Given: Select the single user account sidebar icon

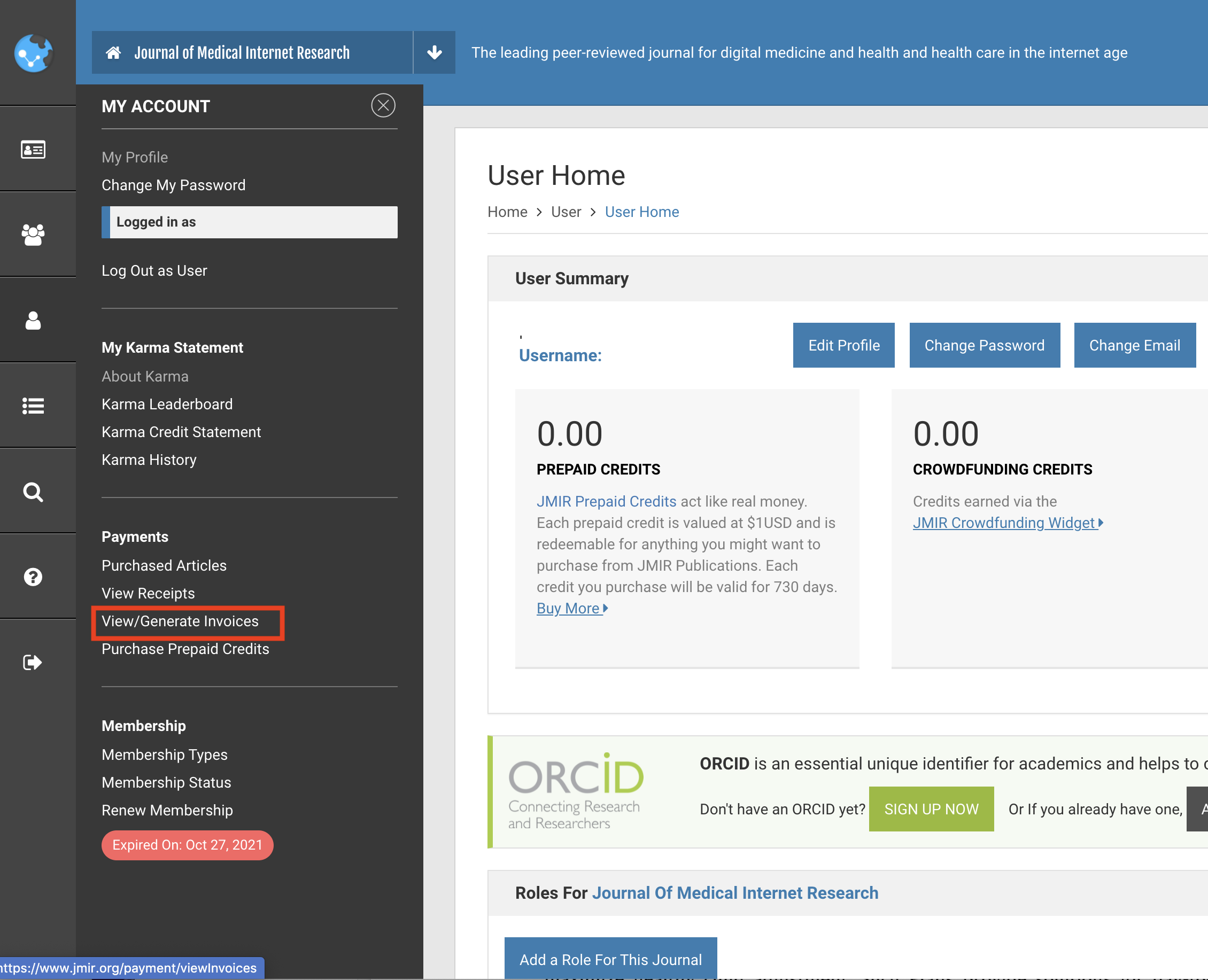Looking at the screenshot, I should click(33, 320).
